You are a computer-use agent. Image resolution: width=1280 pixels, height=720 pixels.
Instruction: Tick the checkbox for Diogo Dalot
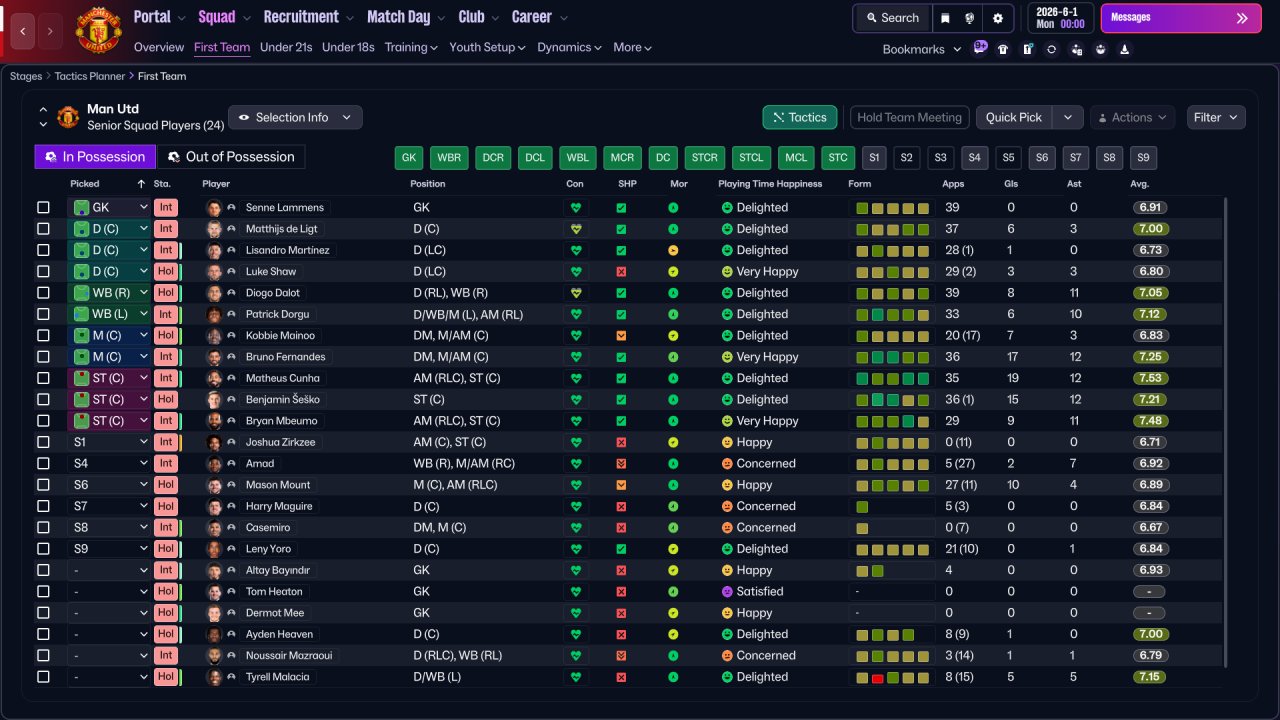click(x=43, y=293)
